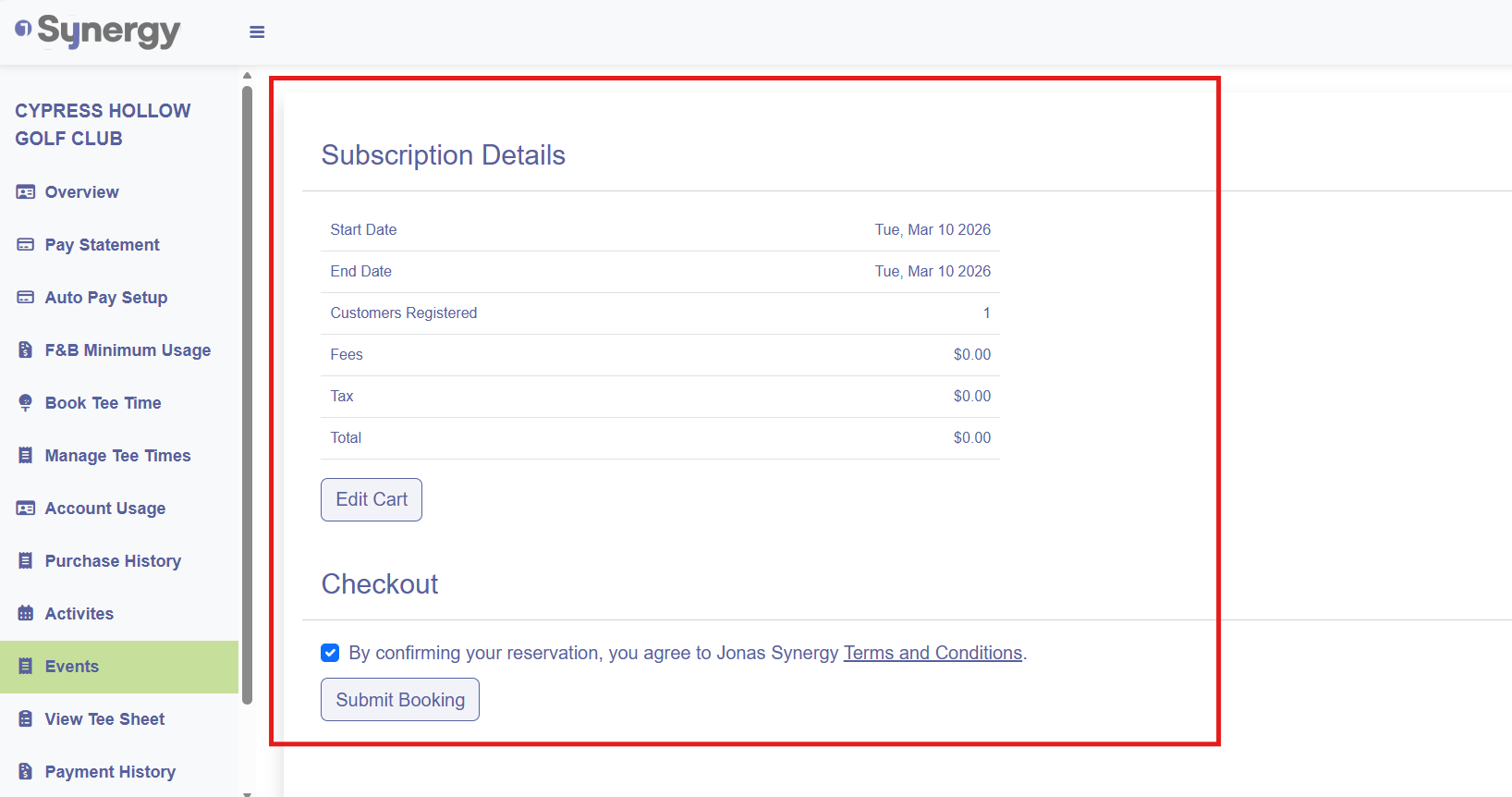Screen dimensions: 1512x797
Task: Open the Terms and Conditions link
Action: (x=933, y=654)
